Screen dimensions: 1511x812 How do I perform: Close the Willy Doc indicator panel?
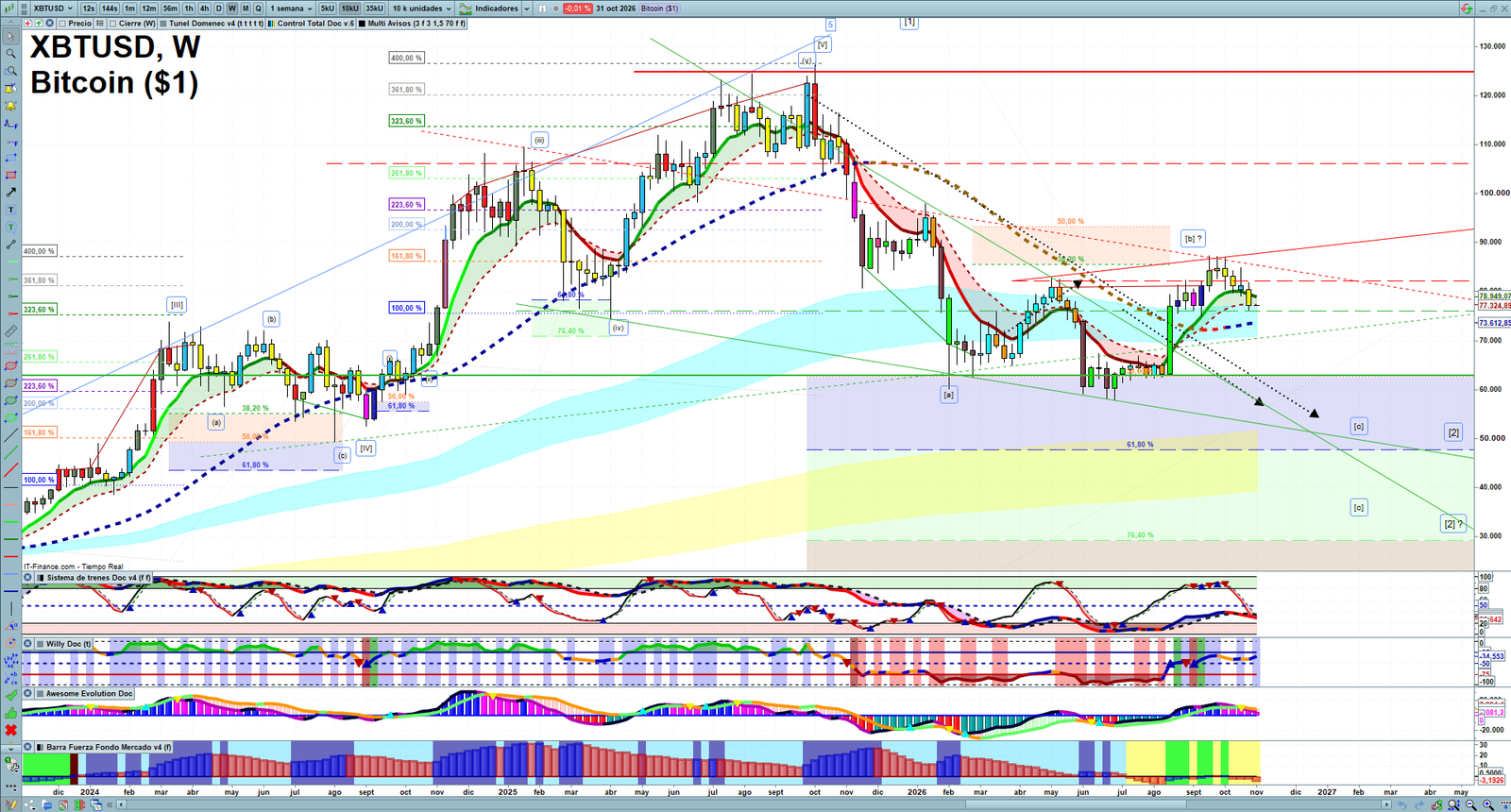pyautogui.click(x=27, y=644)
